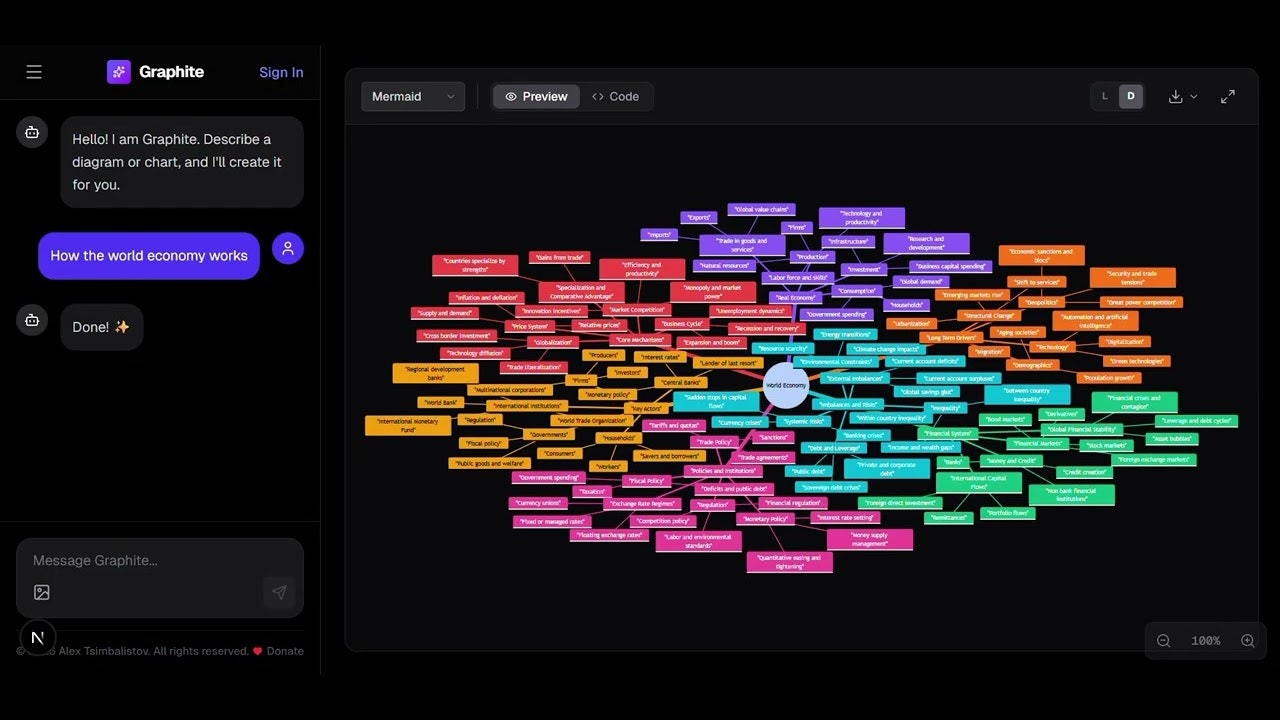This screenshot has height=720, width=1280.
Task: Expand diagram to fullscreen
Action: click(x=1227, y=96)
